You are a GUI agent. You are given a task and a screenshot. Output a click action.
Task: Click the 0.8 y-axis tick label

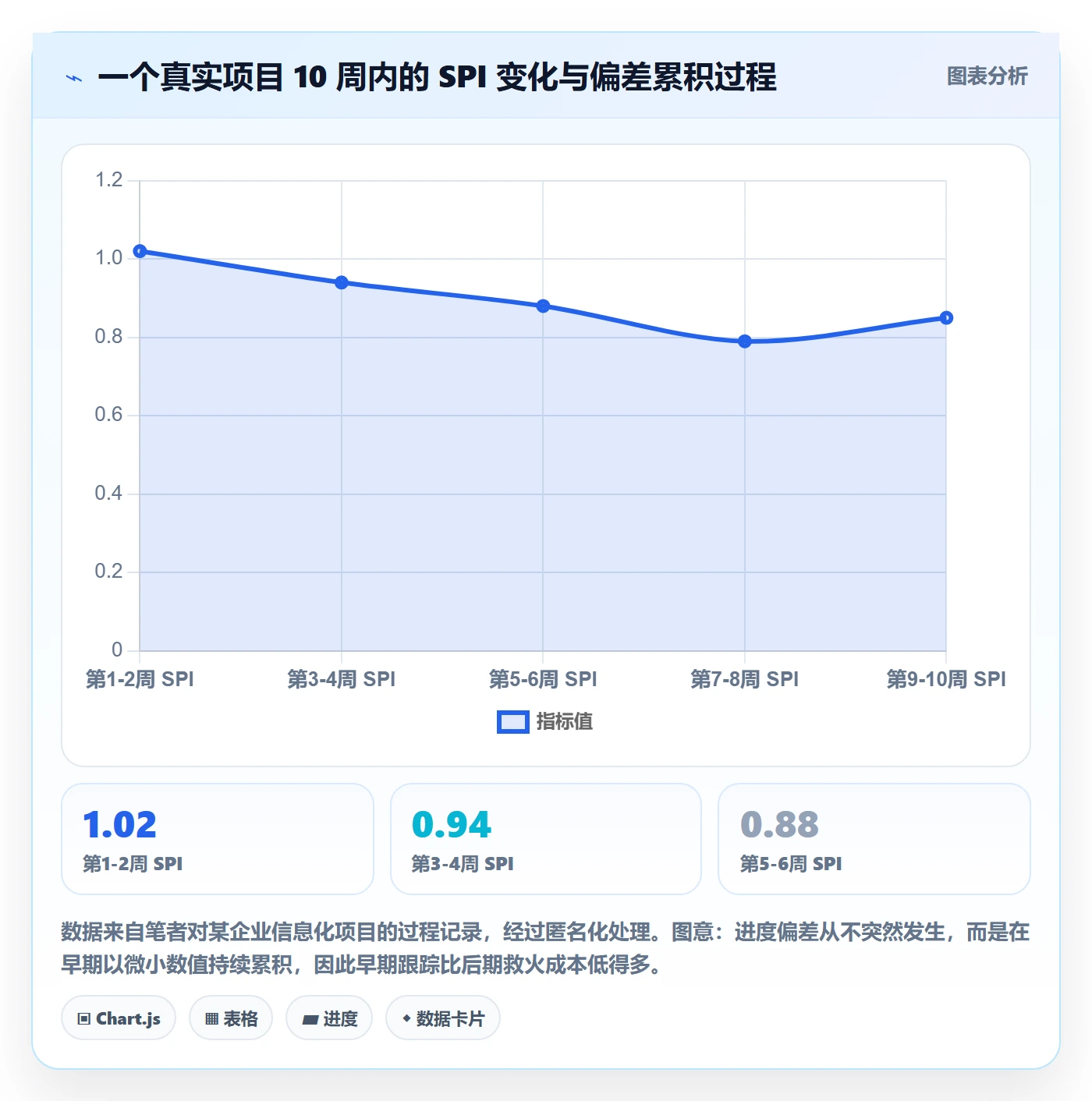[109, 337]
